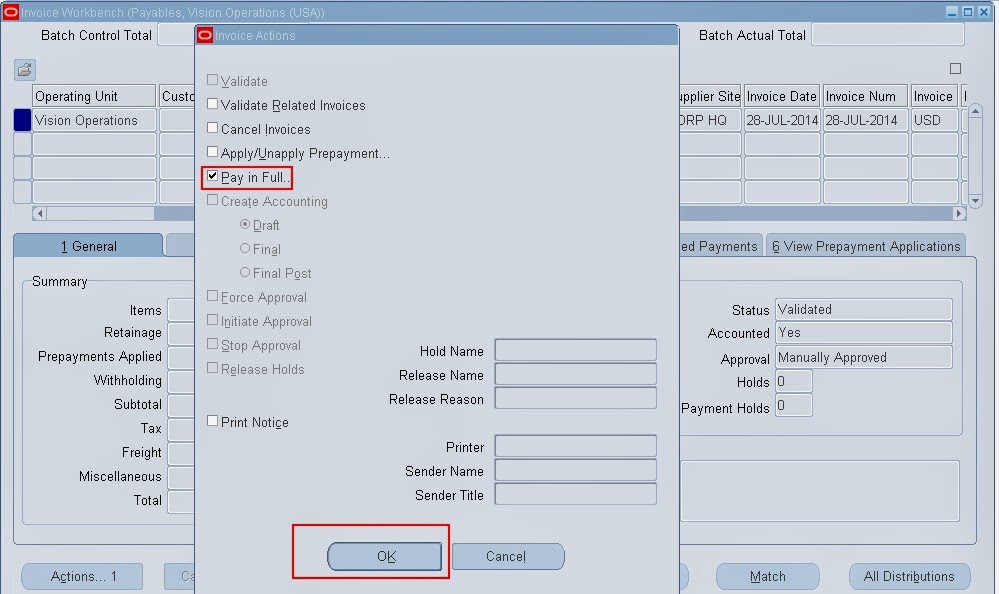This screenshot has height=594, width=999.
Task: Cancel the Invoice Actions dialog
Action: (x=508, y=557)
